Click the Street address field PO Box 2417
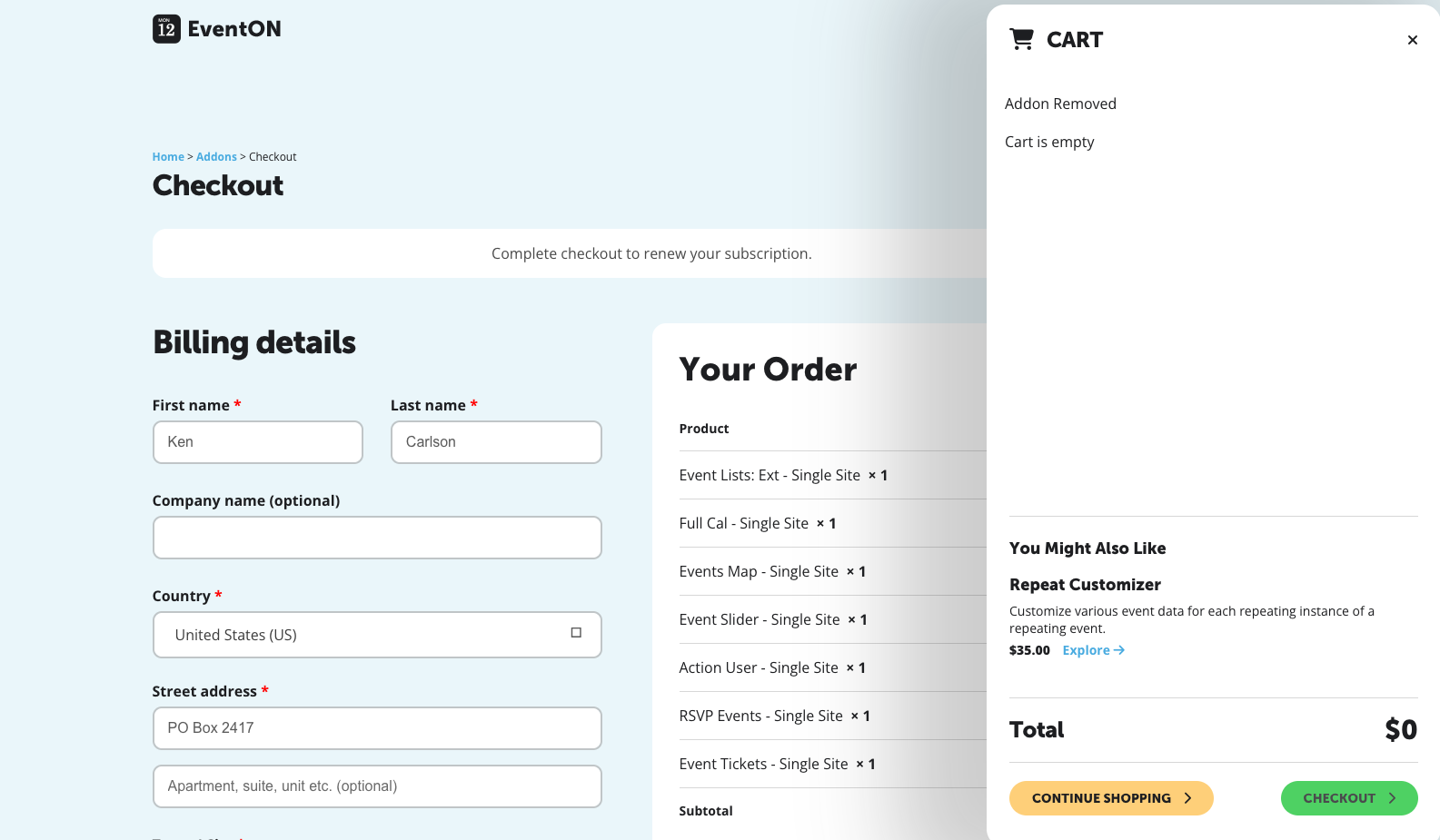Viewport: 1440px width, 840px height. pos(377,728)
